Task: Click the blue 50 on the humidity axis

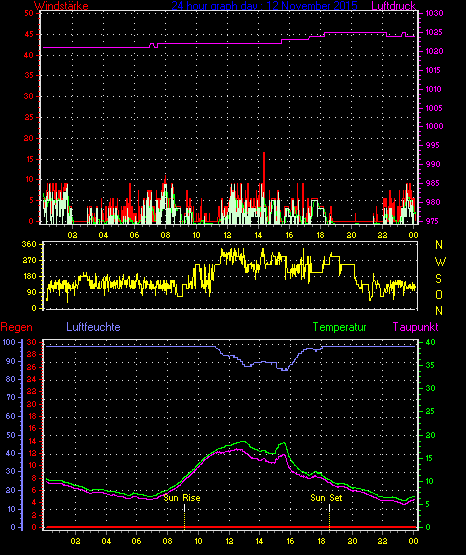Action: 11,435
